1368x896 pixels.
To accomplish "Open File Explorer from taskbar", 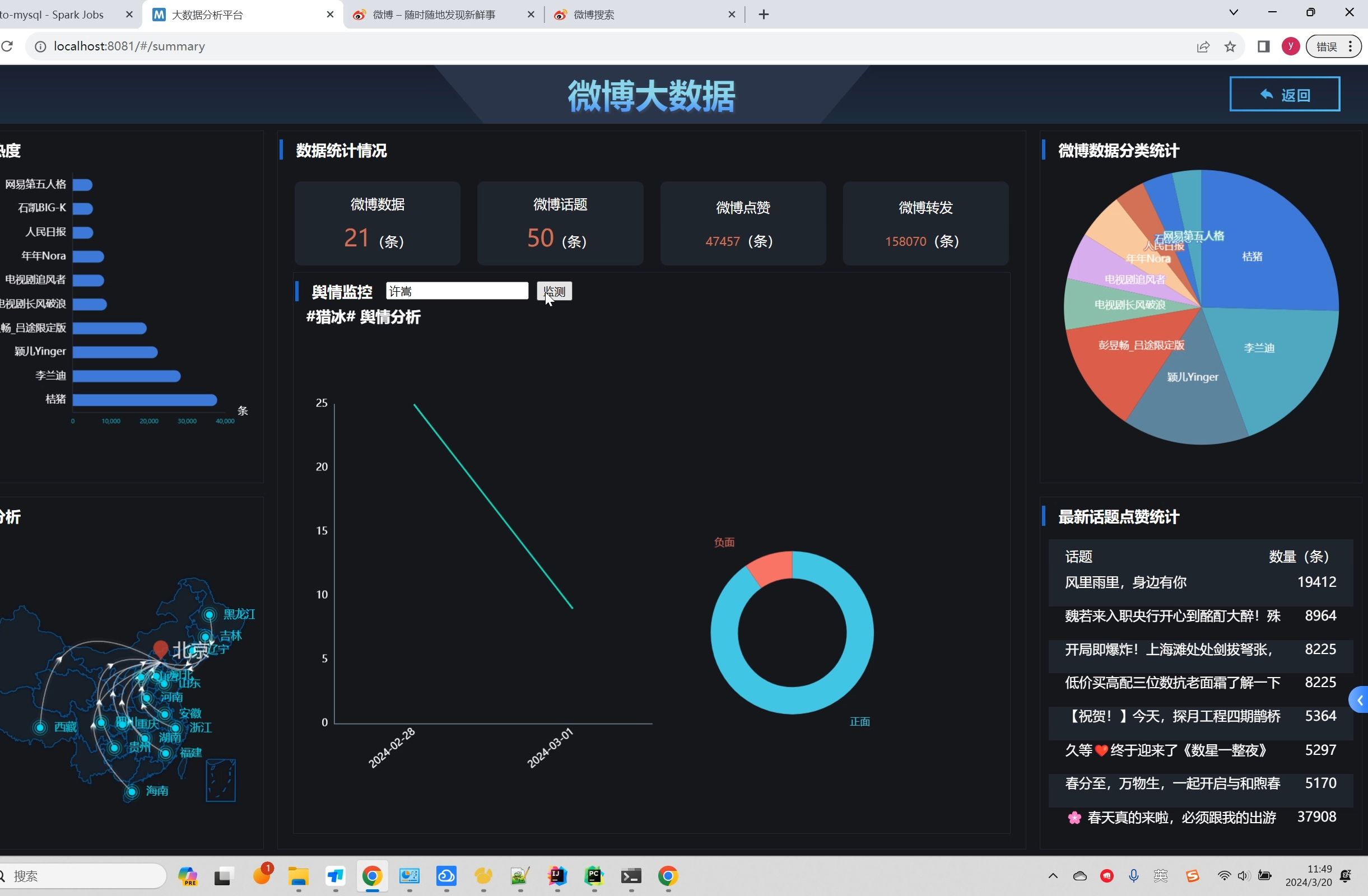I will tap(299, 876).
